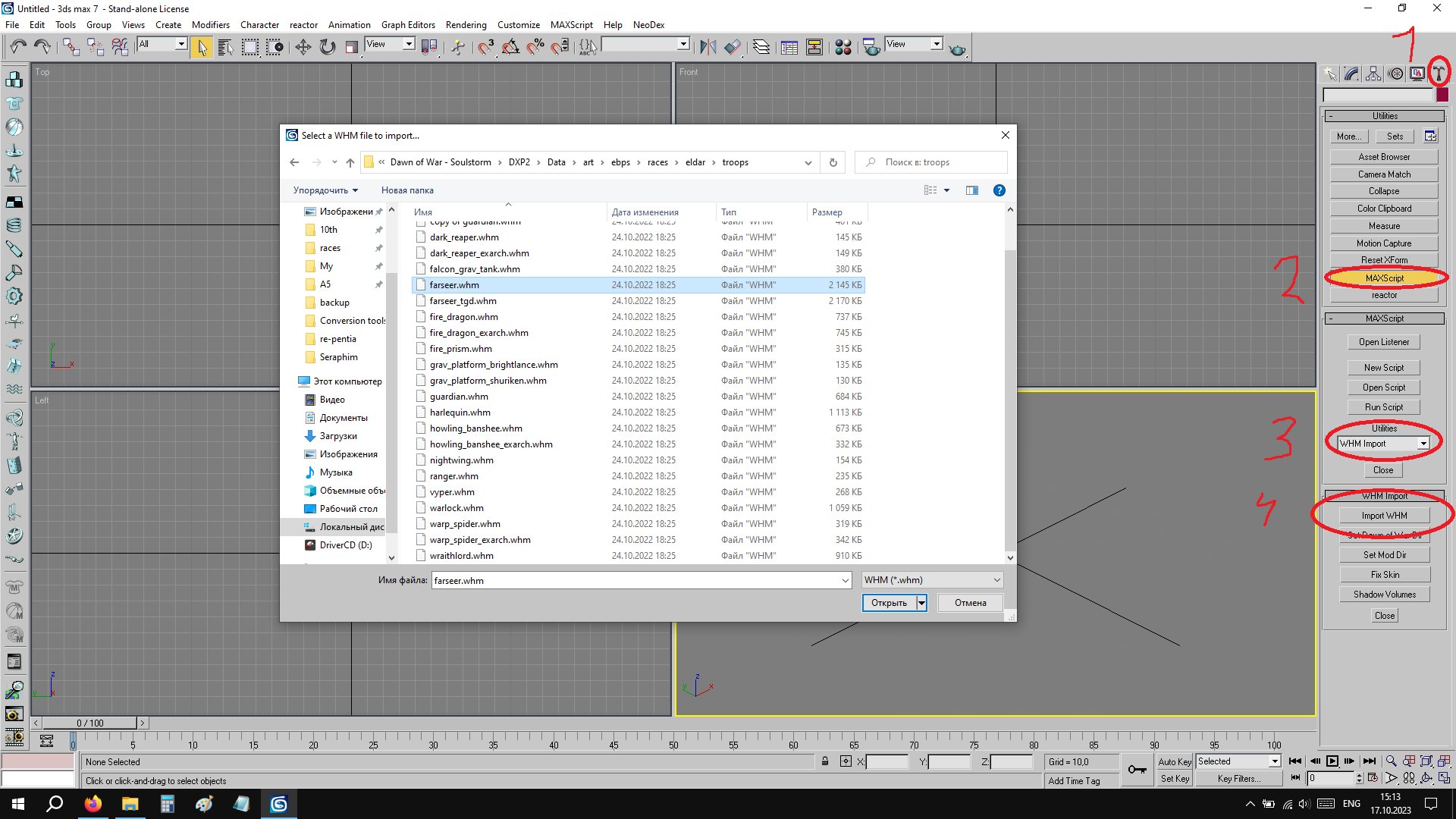Select the wraithlord.whm file
The height and width of the screenshot is (819, 1456).
(x=461, y=556)
